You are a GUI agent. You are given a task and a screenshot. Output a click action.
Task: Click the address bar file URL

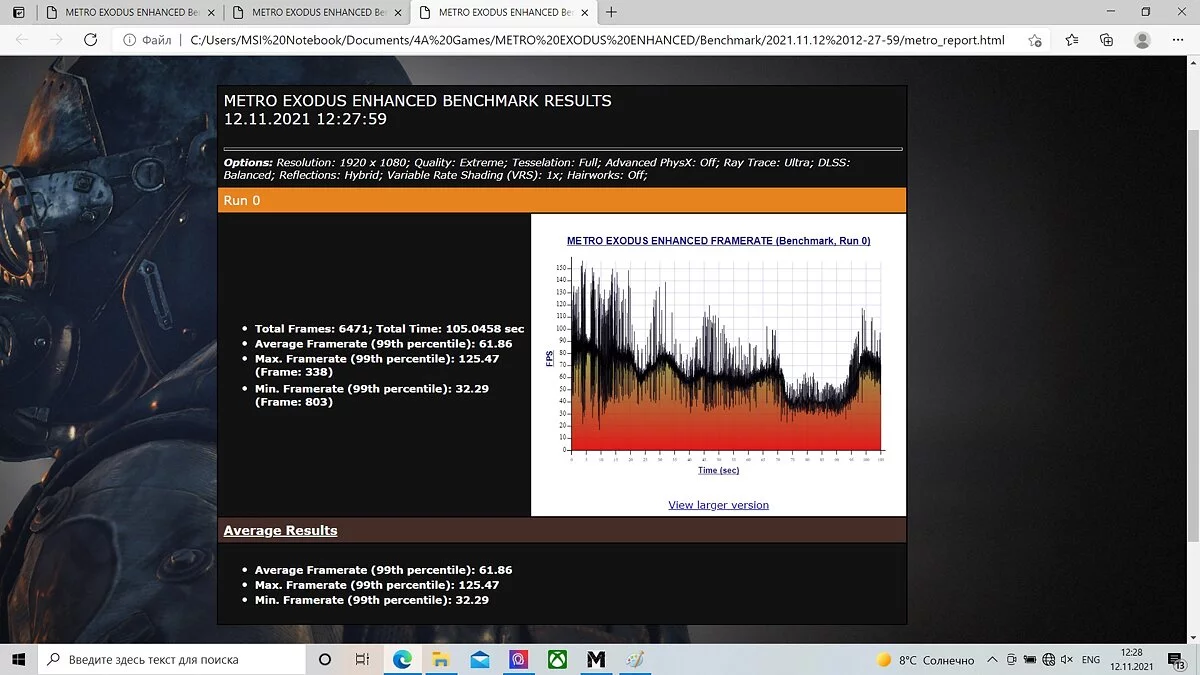597,40
